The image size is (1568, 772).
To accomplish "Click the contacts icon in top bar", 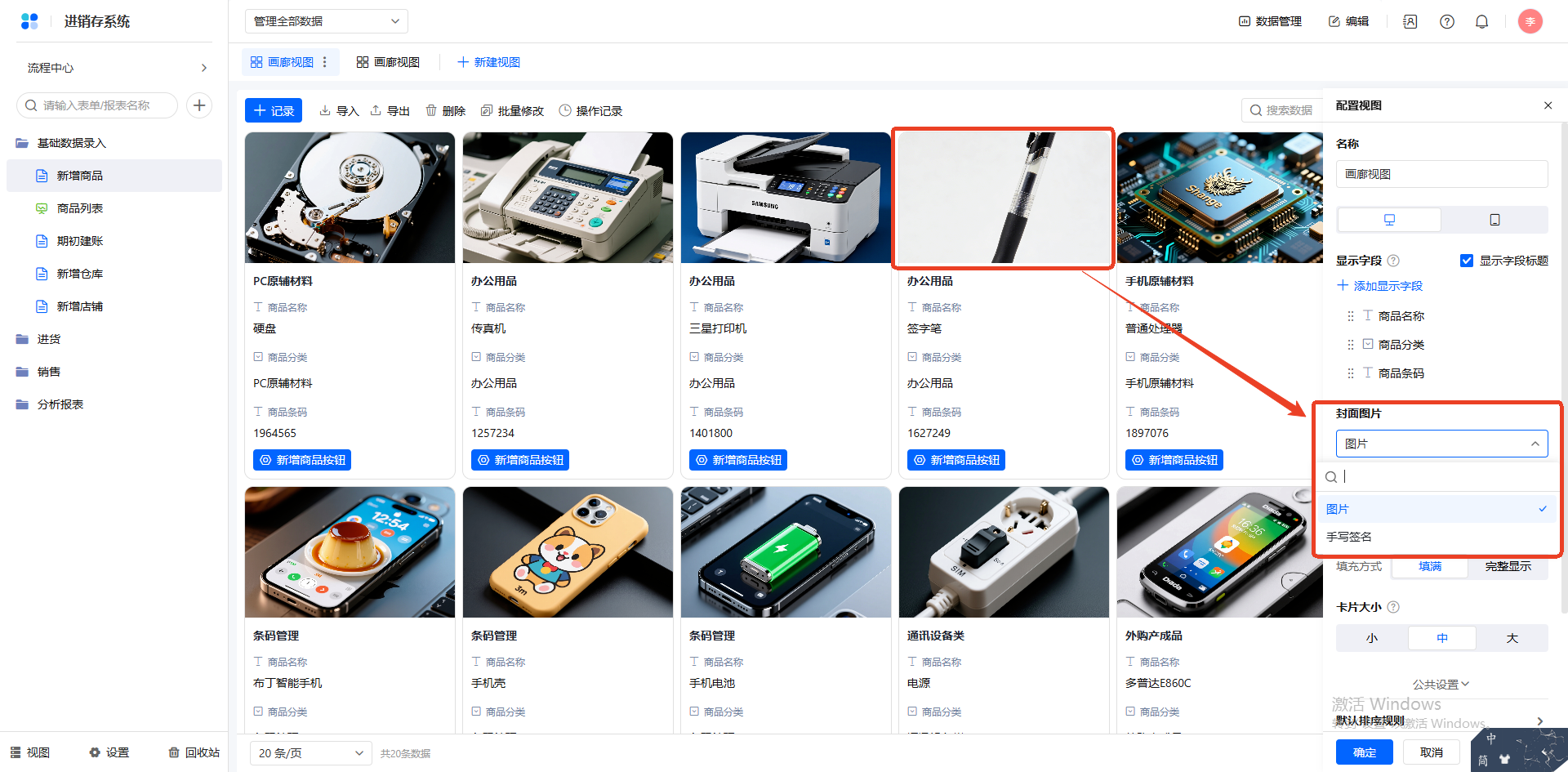I will pyautogui.click(x=1410, y=21).
